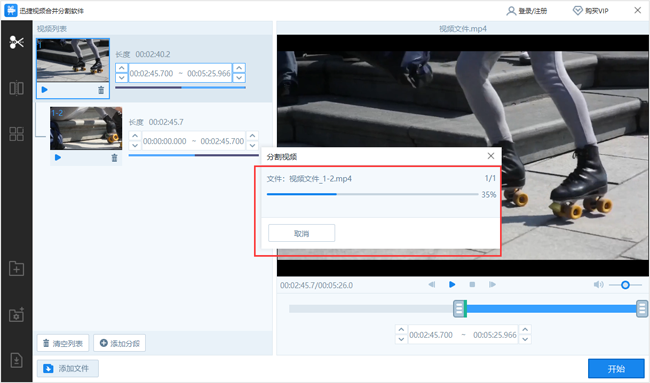Click the Clear List button

[63, 343]
